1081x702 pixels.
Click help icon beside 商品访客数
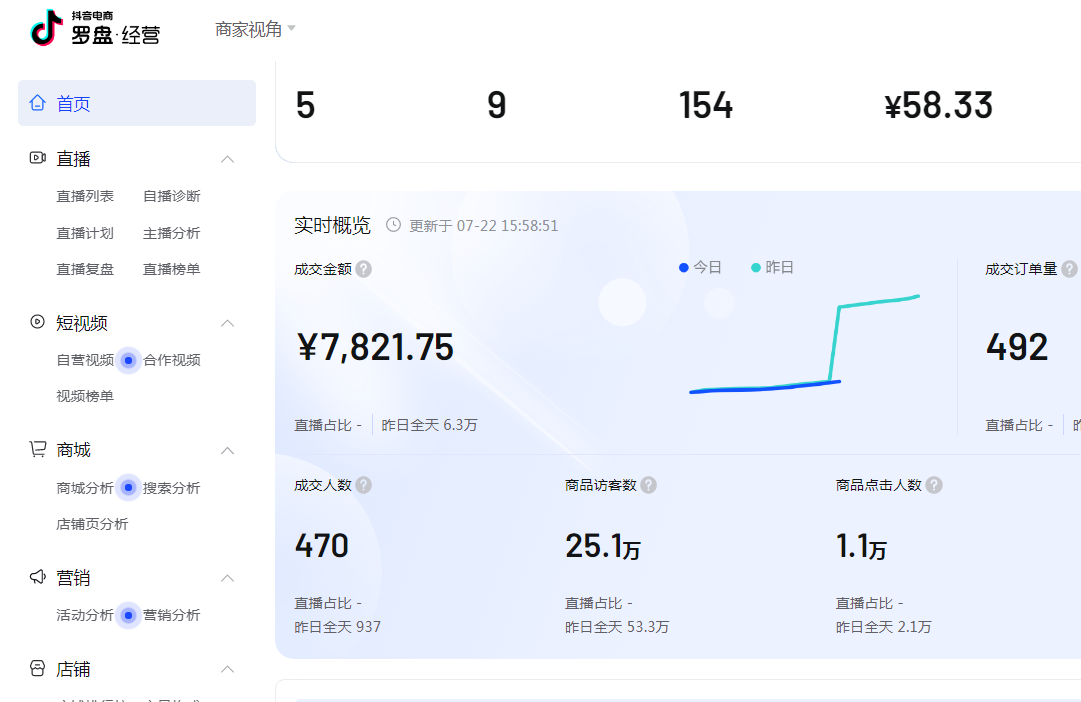pyautogui.click(x=648, y=485)
